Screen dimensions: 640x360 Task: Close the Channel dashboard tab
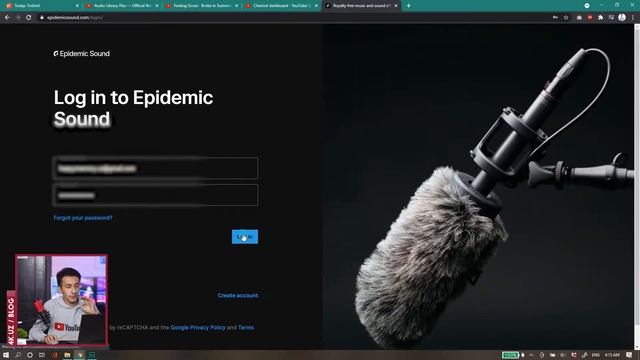coord(316,6)
